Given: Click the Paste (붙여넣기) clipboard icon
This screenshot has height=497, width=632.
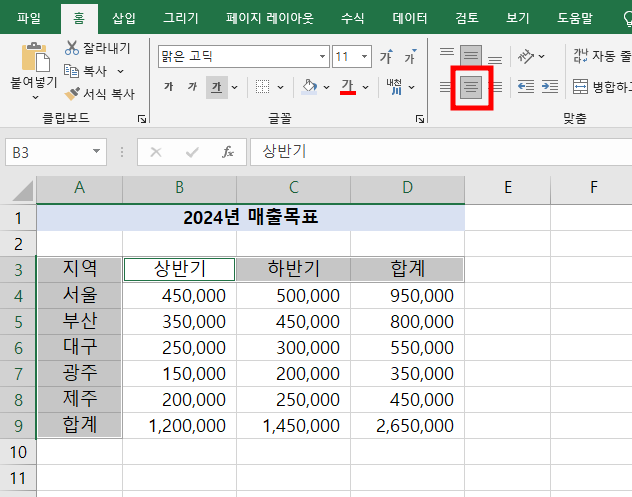Looking at the screenshot, I should (35, 58).
